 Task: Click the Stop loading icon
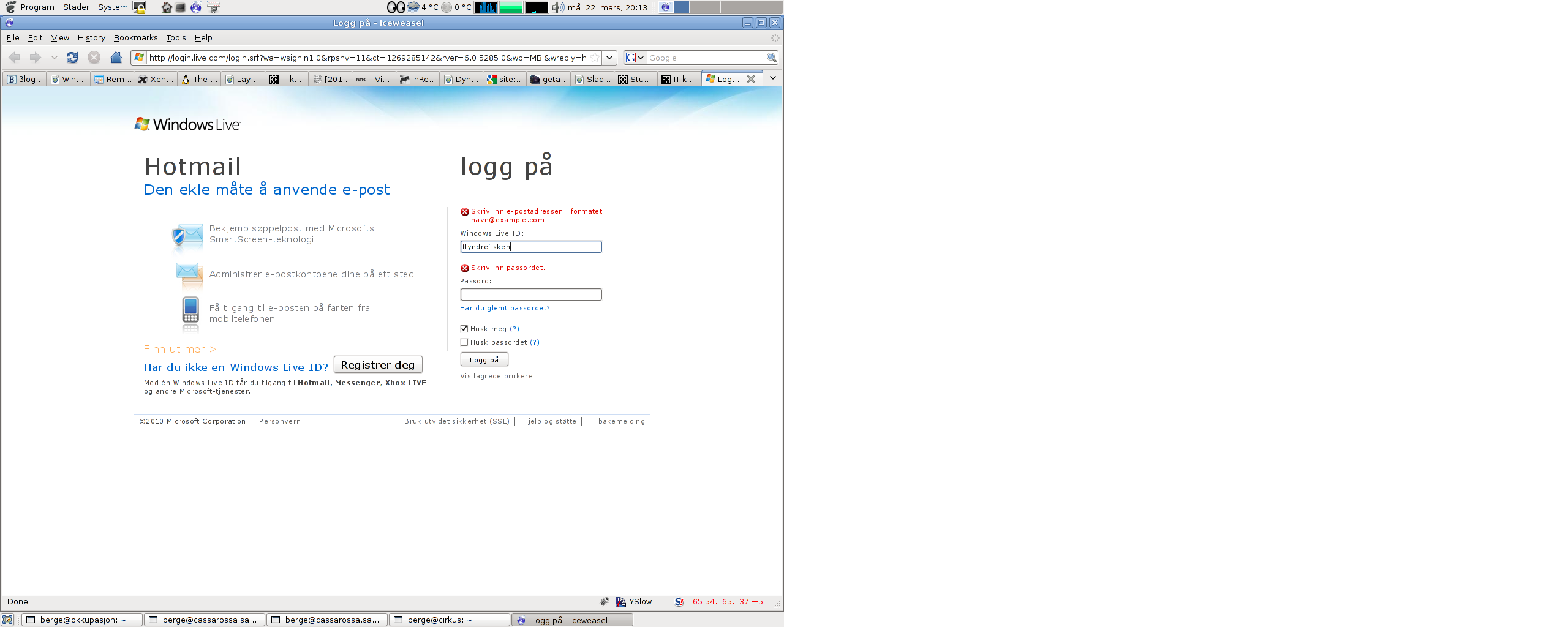pyautogui.click(x=94, y=58)
